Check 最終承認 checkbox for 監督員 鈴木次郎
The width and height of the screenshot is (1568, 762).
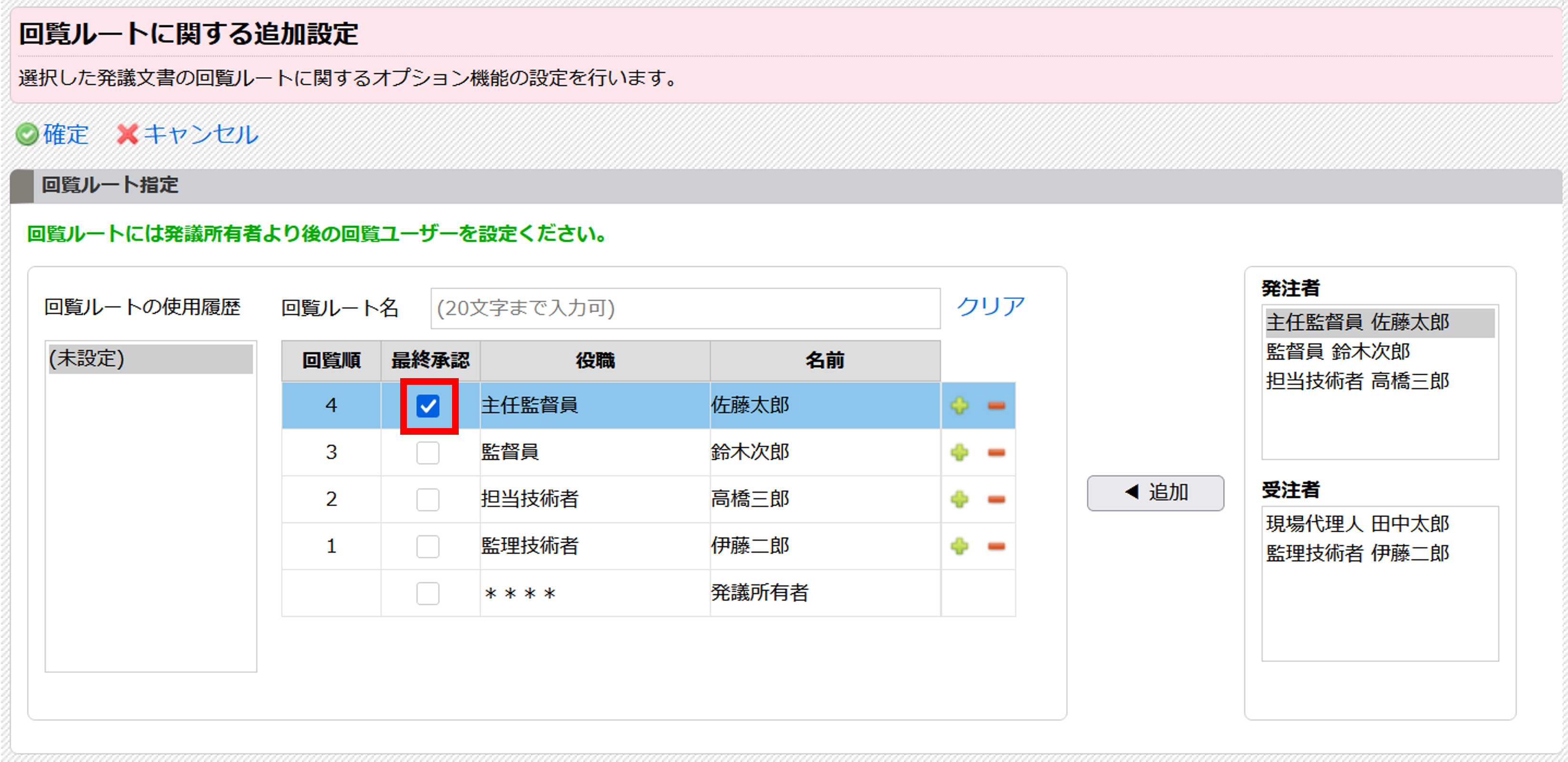pyautogui.click(x=428, y=453)
